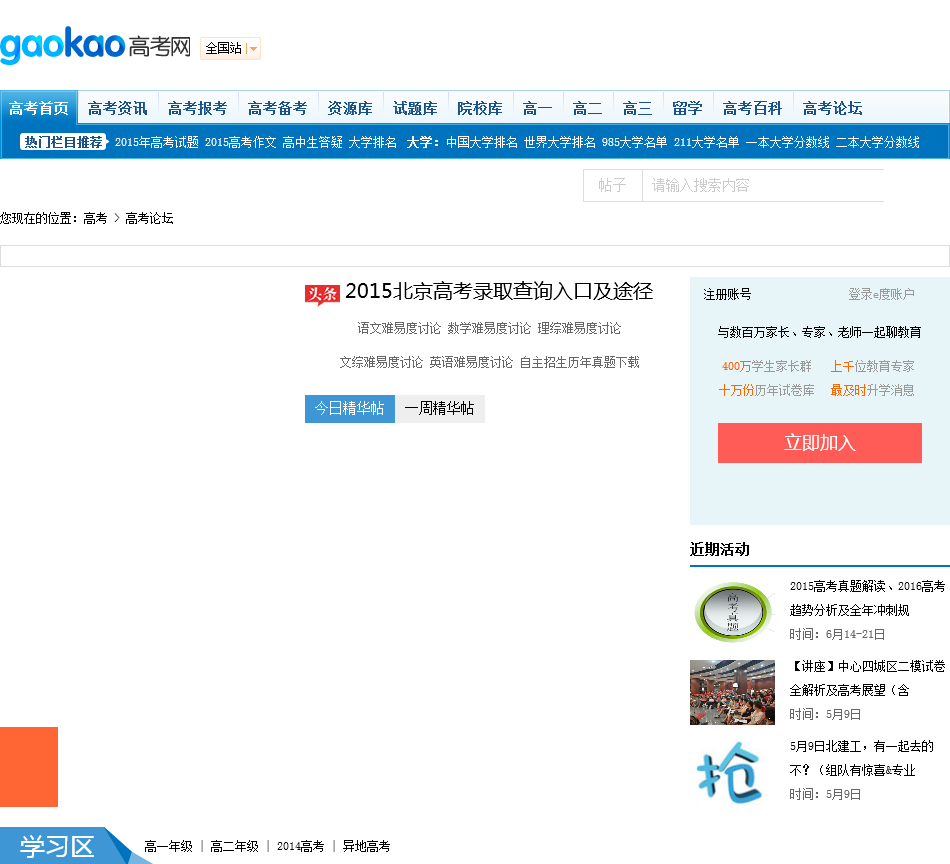Open the 十万份历年试卷库 link

coord(766,390)
